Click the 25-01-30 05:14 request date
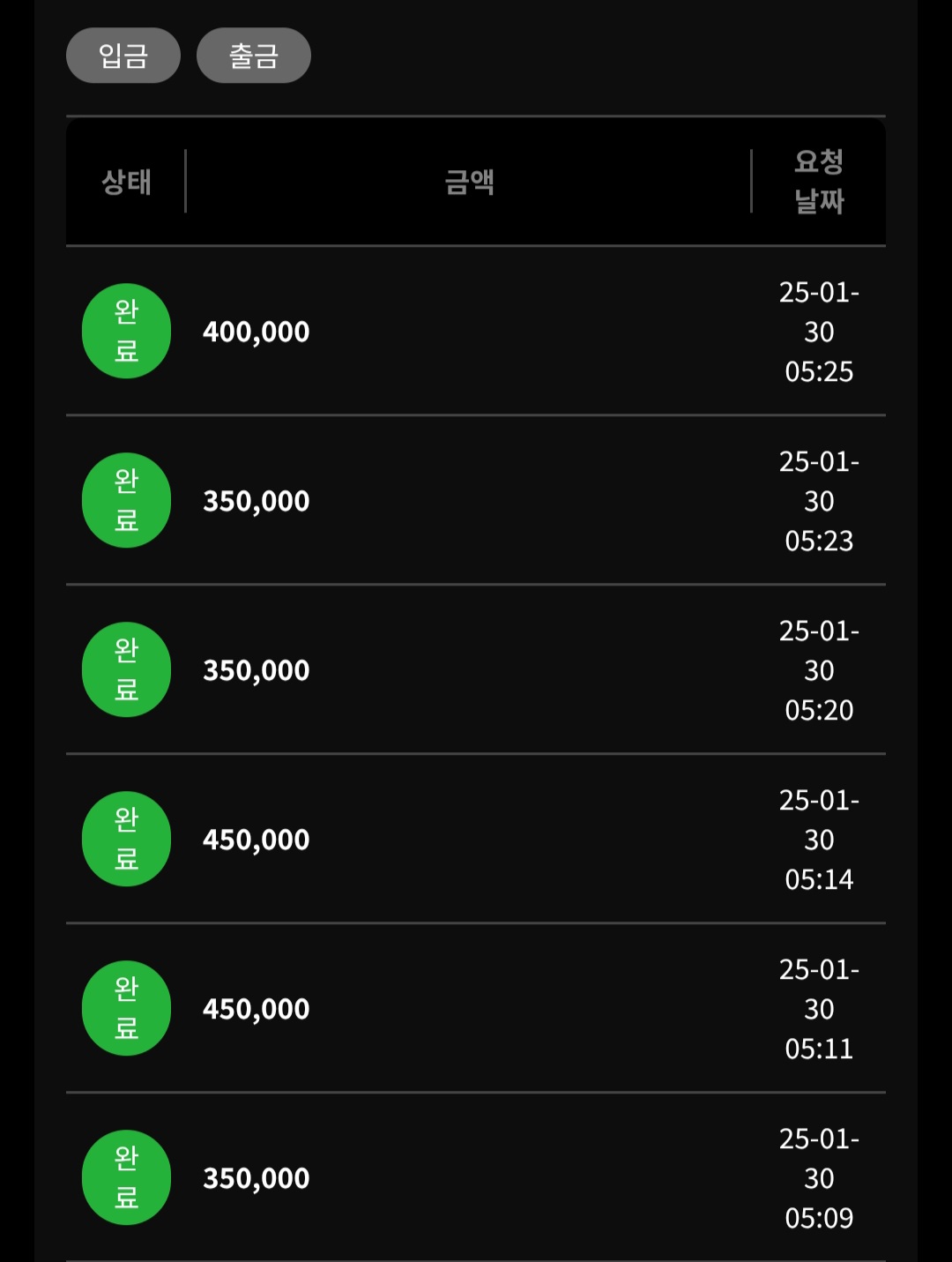Screen dimensions: 952x1262 (819, 840)
